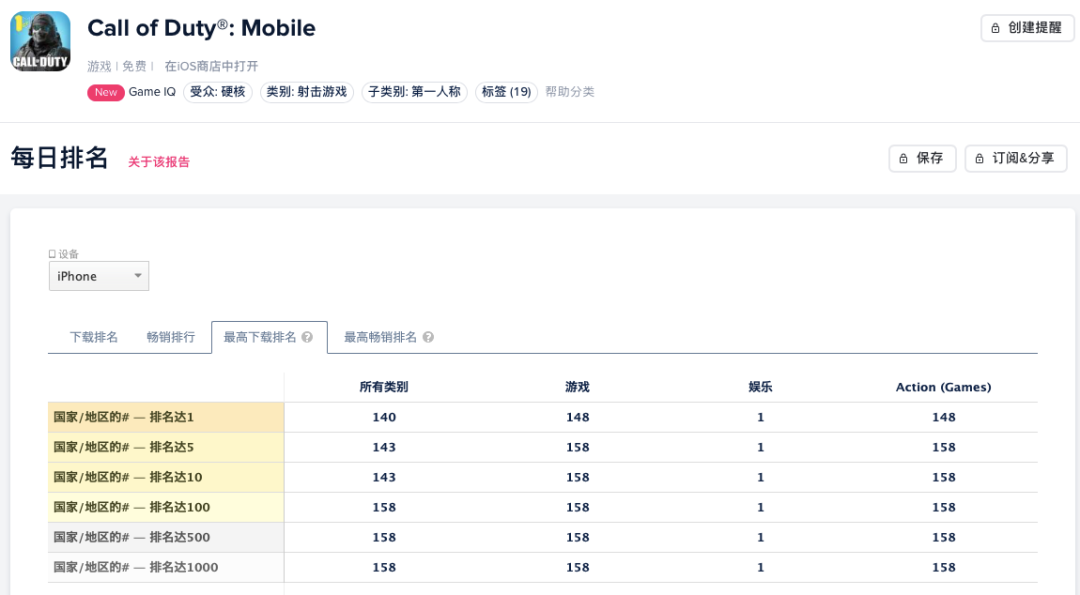Open the 关于该报告 link
Image resolution: width=1080 pixels, height=595 pixels.
(x=158, y=162)
